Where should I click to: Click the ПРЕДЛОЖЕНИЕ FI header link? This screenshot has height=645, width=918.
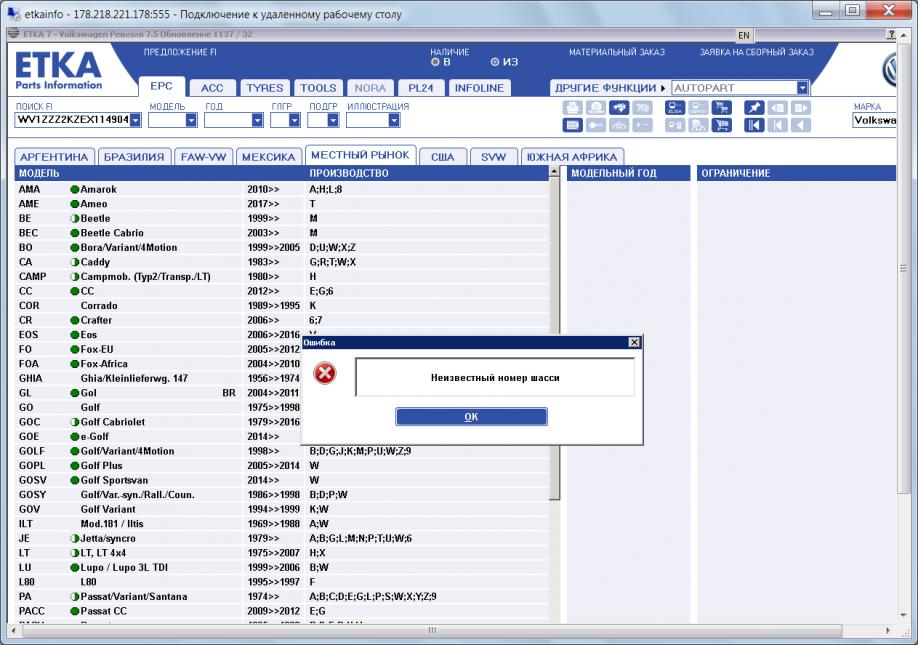point(180,52)
